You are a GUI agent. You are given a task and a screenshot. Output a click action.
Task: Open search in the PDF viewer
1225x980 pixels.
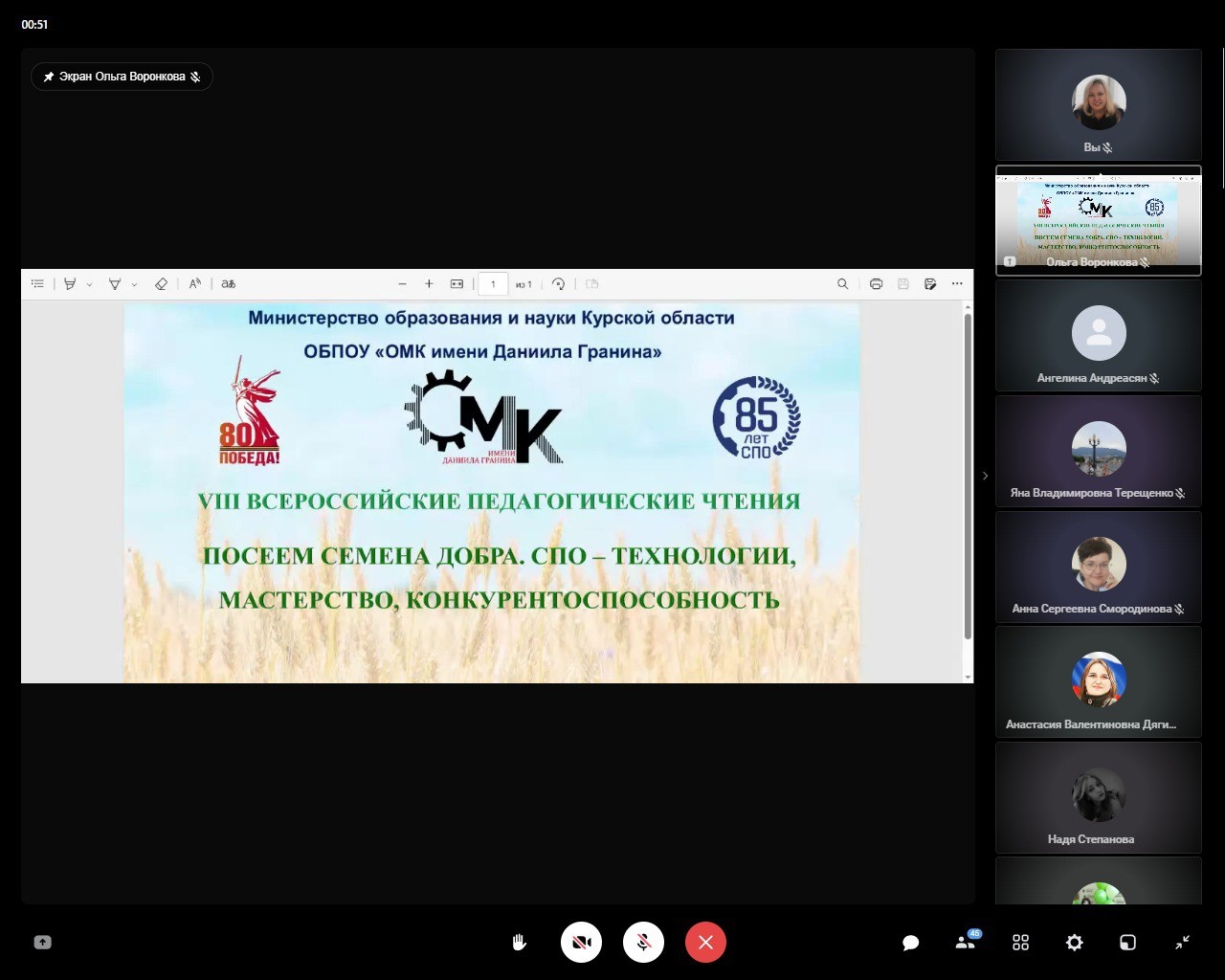click(x=842, y=284)
